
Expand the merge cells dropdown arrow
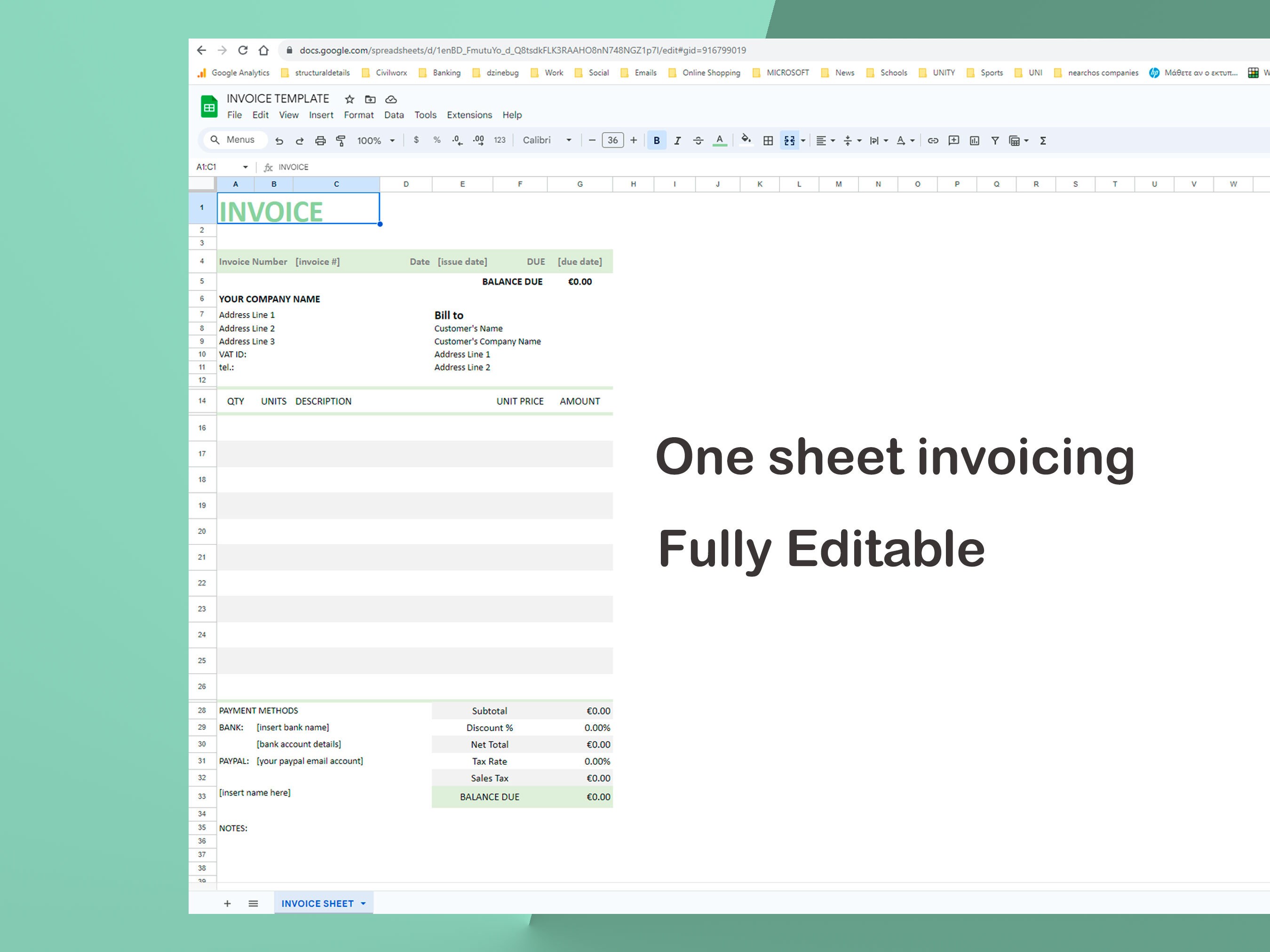(x=802, y=140)
